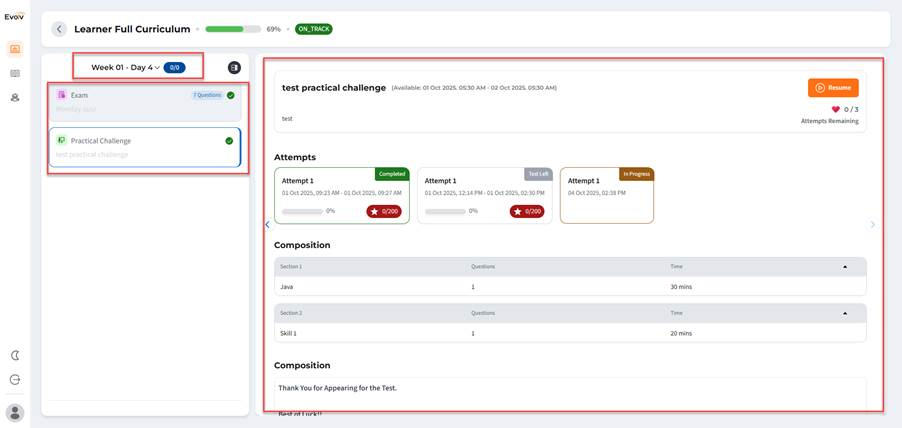This screenshot has height=428, width=902.
Task: Click the progress bar on Completed attempt
Action: pos(302,212)
